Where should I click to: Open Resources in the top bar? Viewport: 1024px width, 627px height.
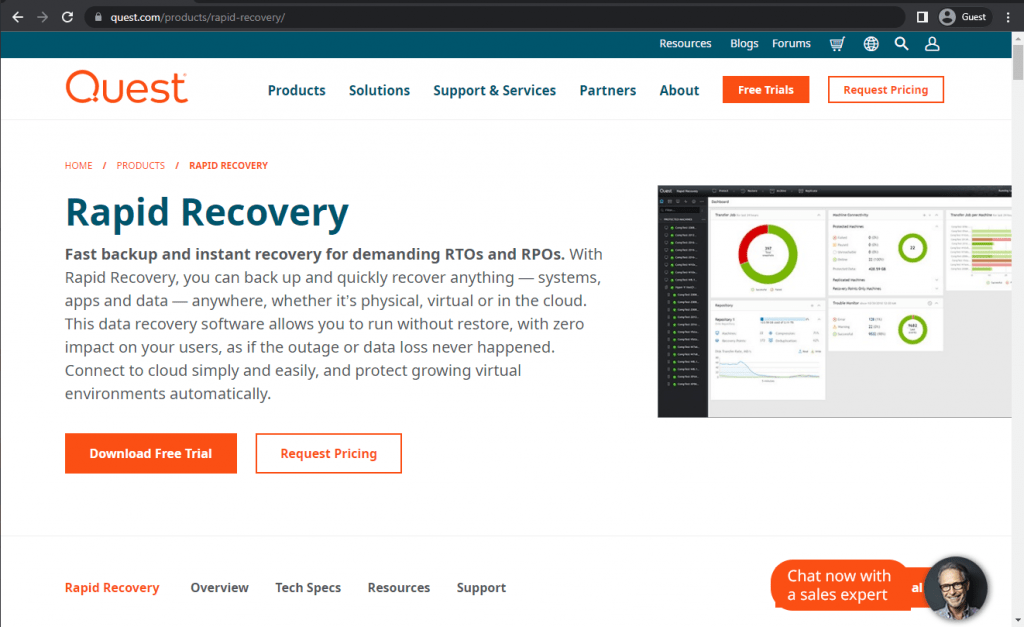click(x=685, y=44)
